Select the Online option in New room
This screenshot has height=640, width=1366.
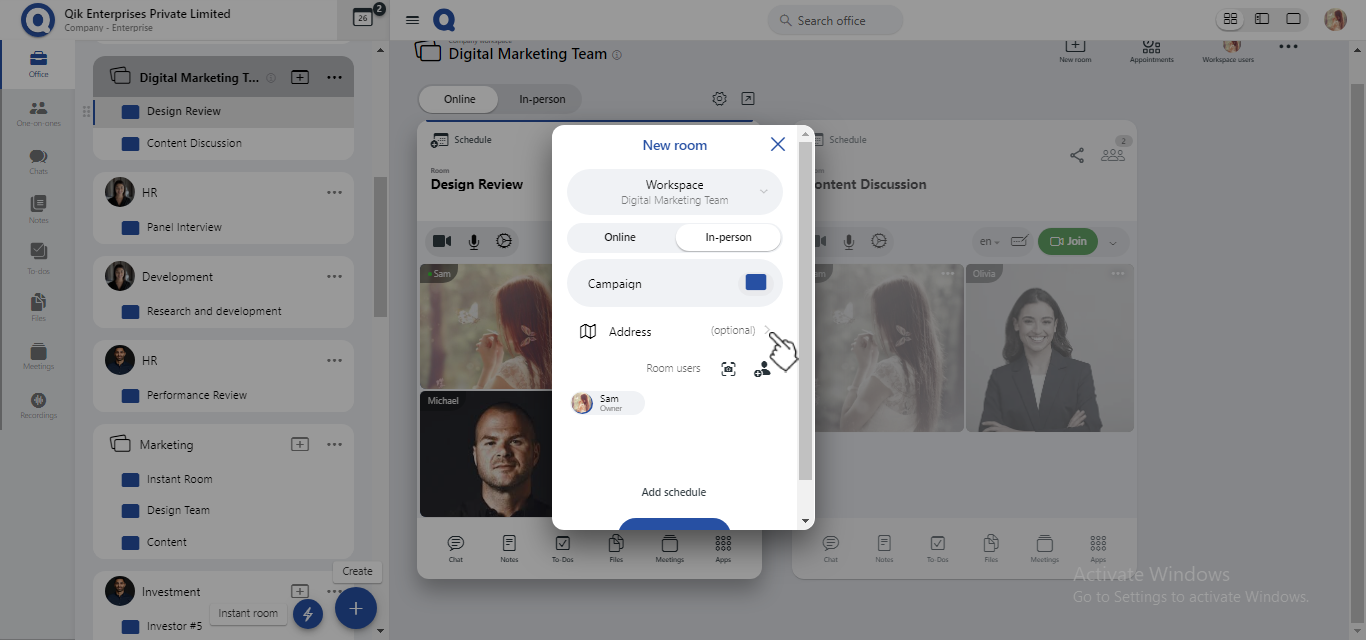[x=620, y=238]
